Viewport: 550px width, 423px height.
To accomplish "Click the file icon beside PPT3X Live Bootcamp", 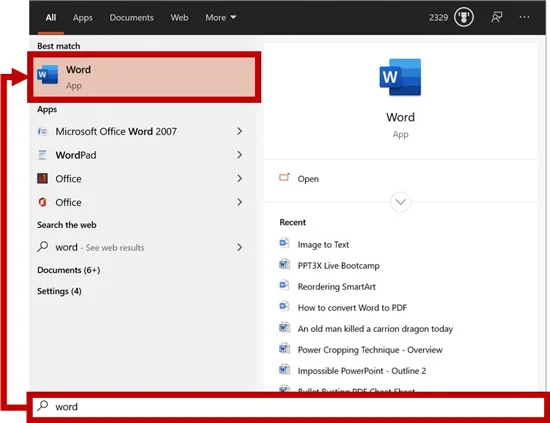I will coord(284,264).
